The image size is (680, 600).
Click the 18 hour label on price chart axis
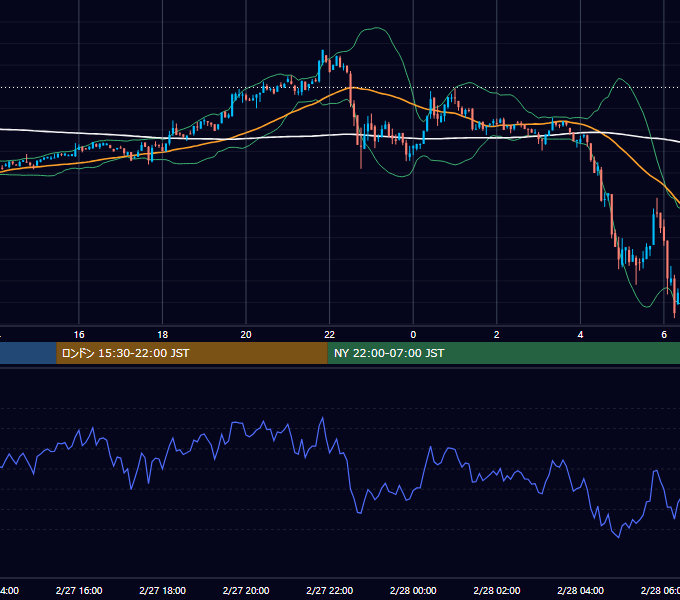[x=163, y=335]
